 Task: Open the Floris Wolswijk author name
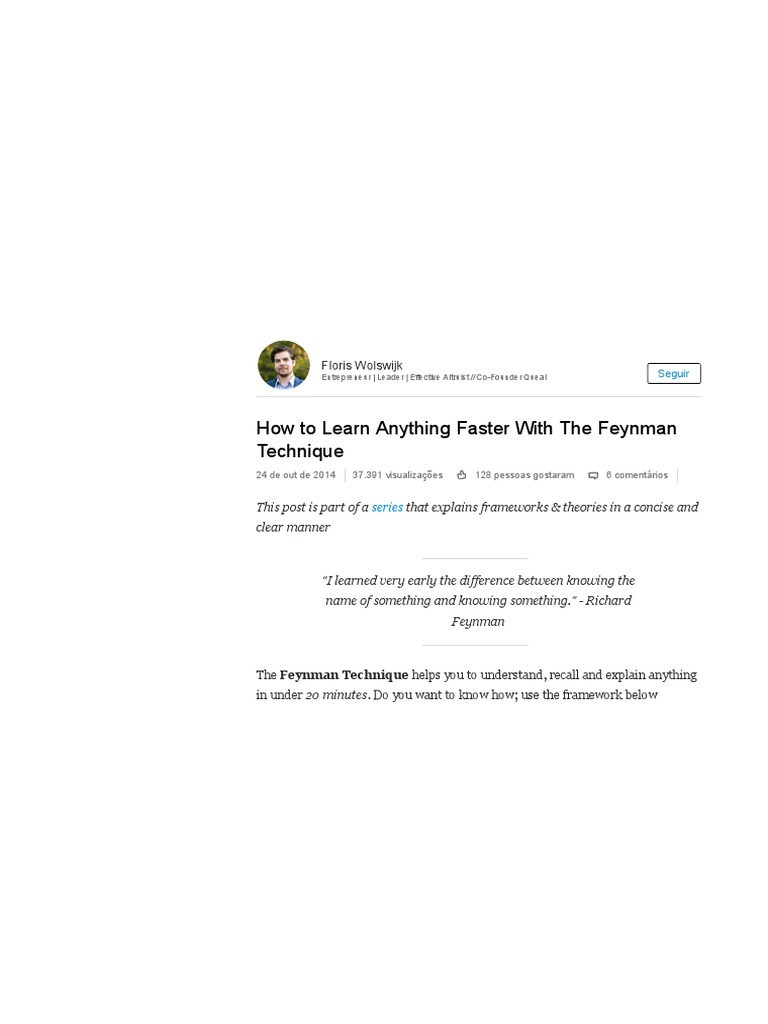362,365
